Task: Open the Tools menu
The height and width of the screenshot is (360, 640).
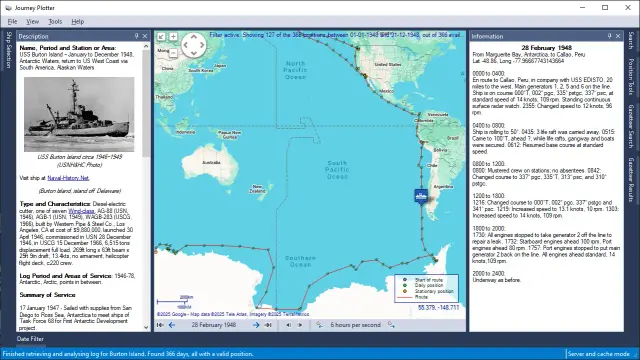Action: [x=55, y=22]
